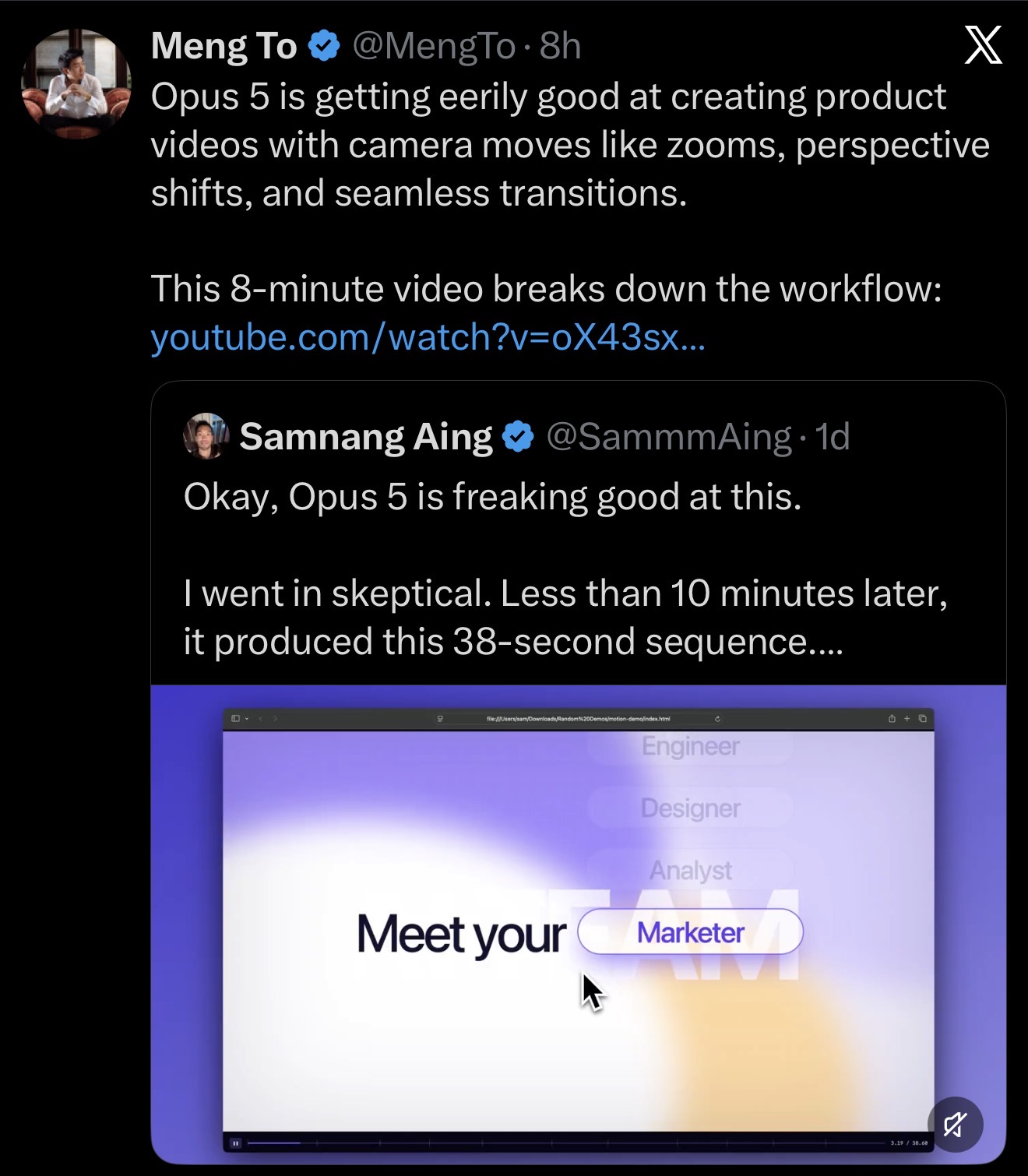Viewport: 1028px width, 1176px height.
Task: Click the browser share icon
Action: click(x=892, y=719)
